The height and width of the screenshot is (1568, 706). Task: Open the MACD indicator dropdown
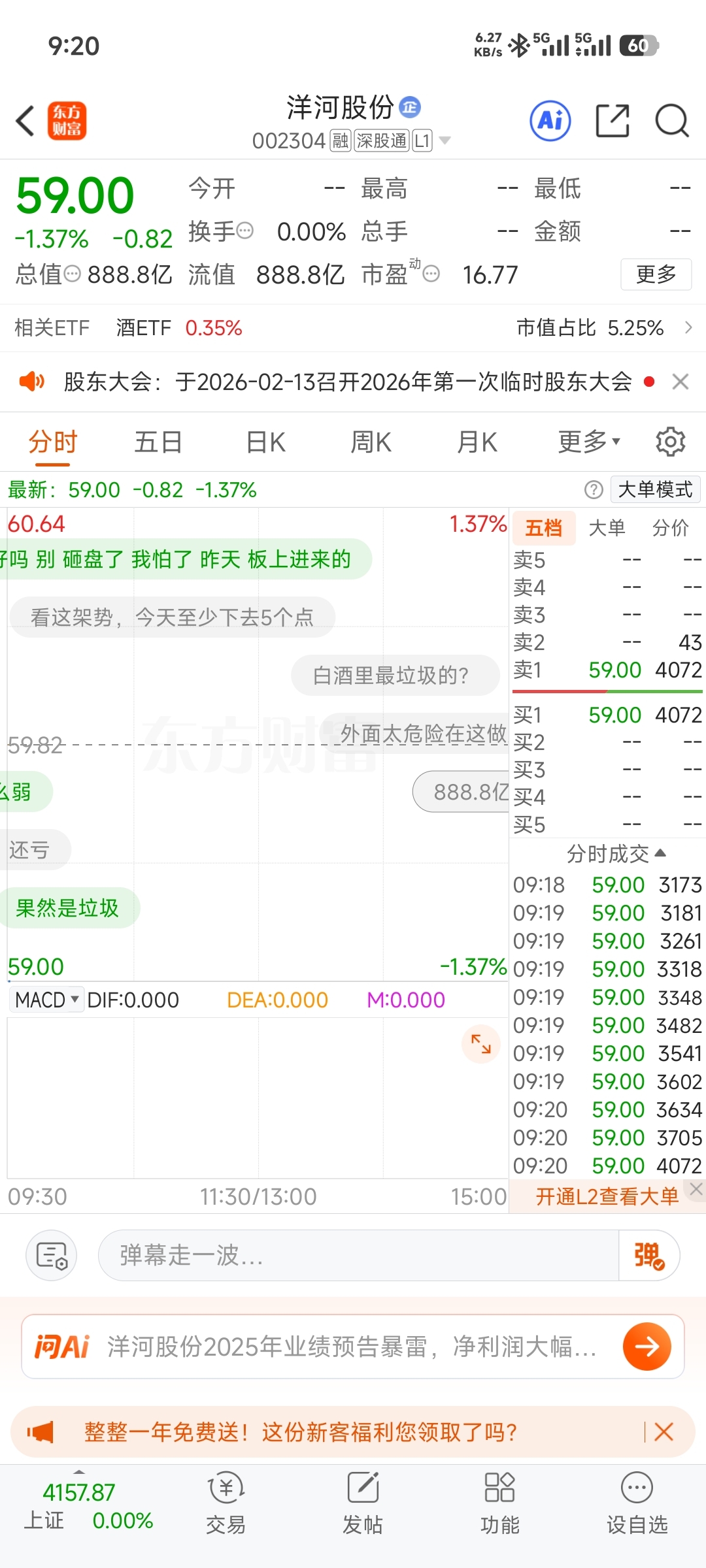point(46,1000)
